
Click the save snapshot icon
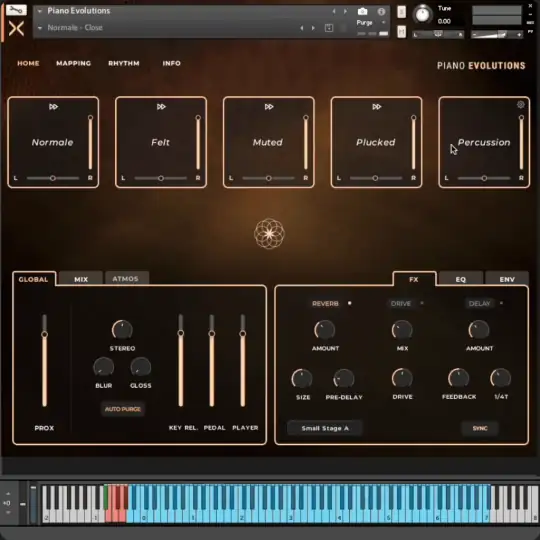(329, 28)
